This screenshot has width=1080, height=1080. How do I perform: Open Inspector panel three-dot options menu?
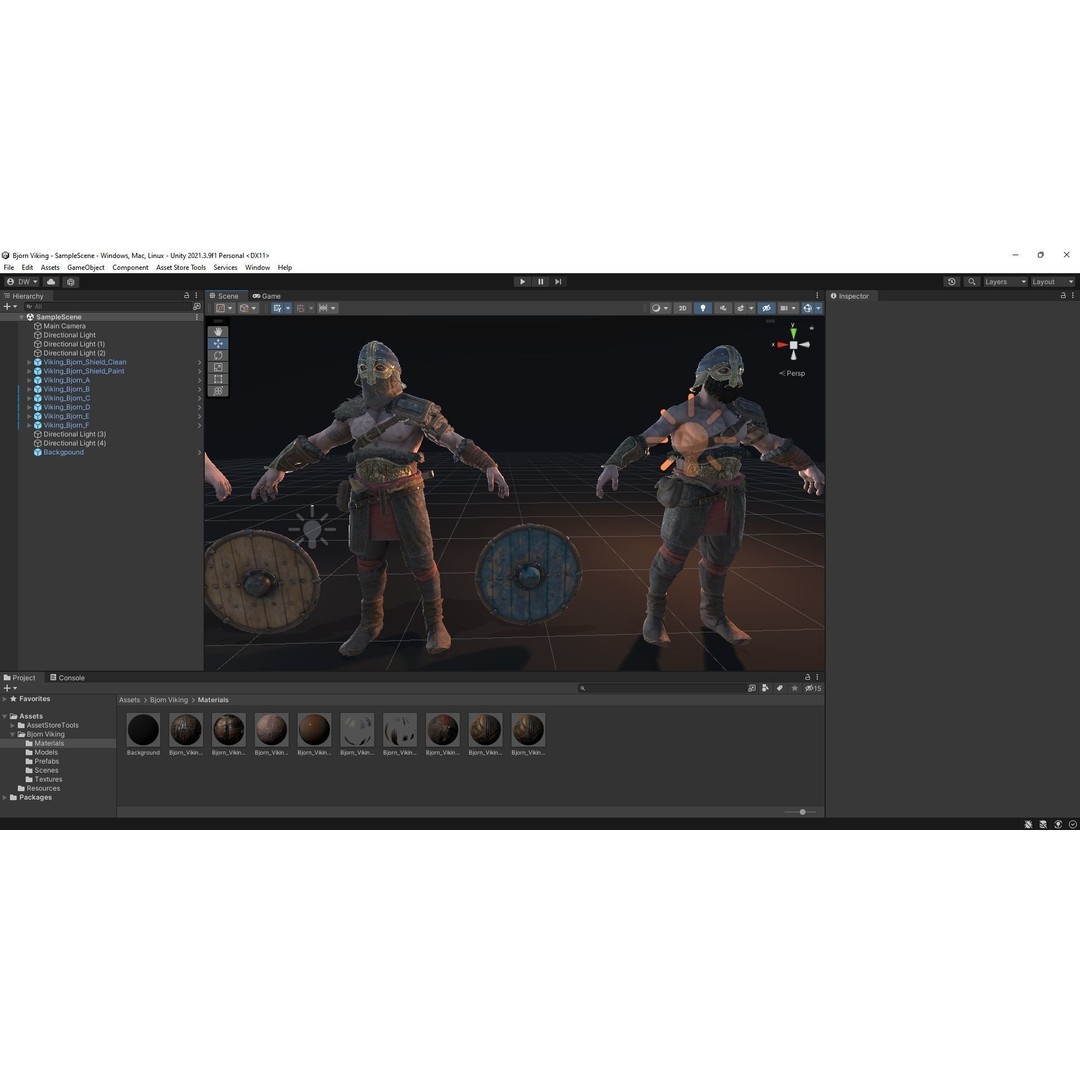tap(1072, 295)
